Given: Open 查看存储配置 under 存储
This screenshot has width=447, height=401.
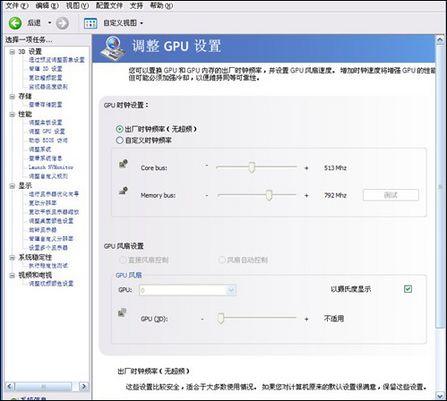Looking at the screenshot, I should click(46, 105).
